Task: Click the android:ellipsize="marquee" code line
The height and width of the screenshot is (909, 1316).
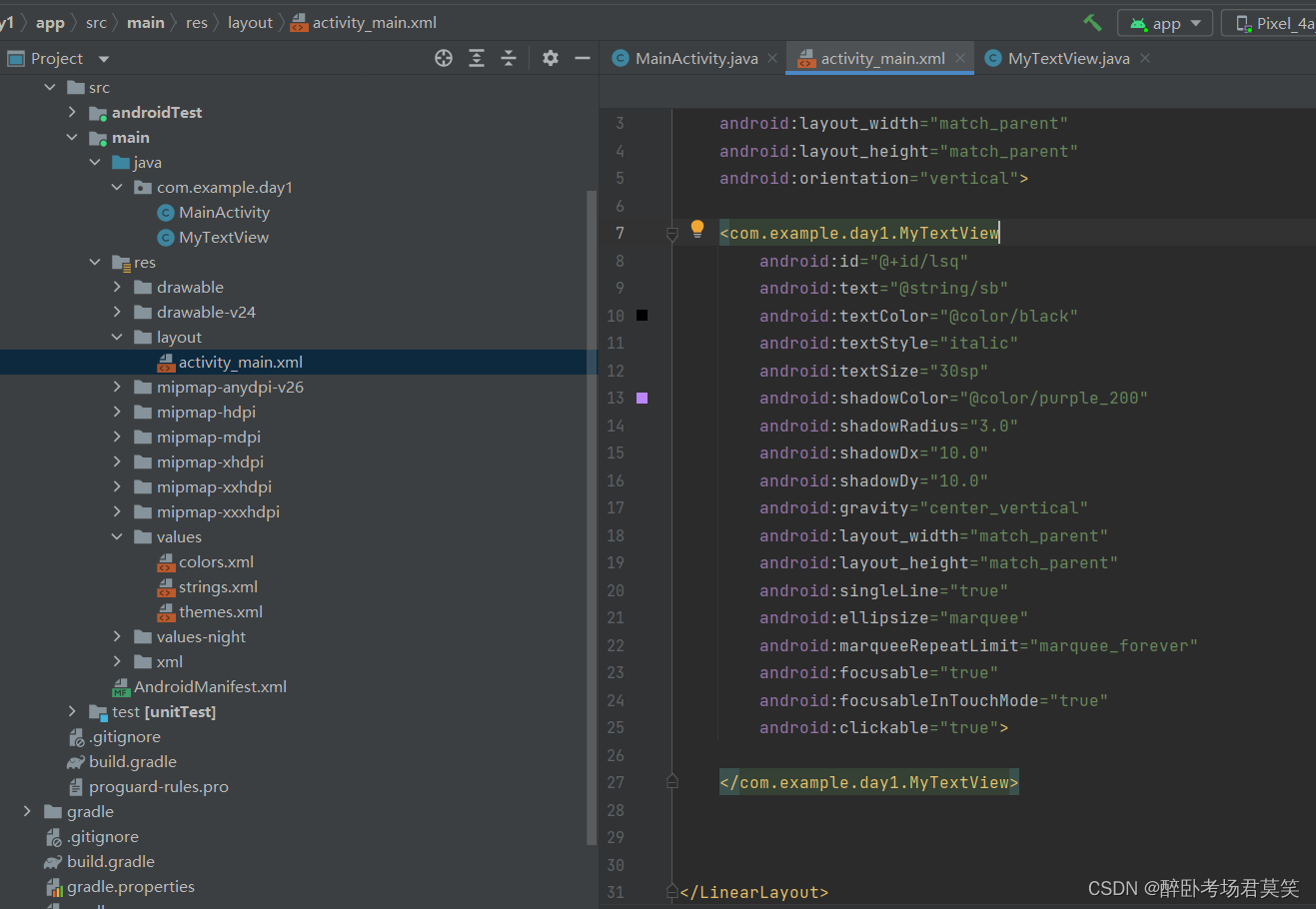Action: tap(893, 617)
